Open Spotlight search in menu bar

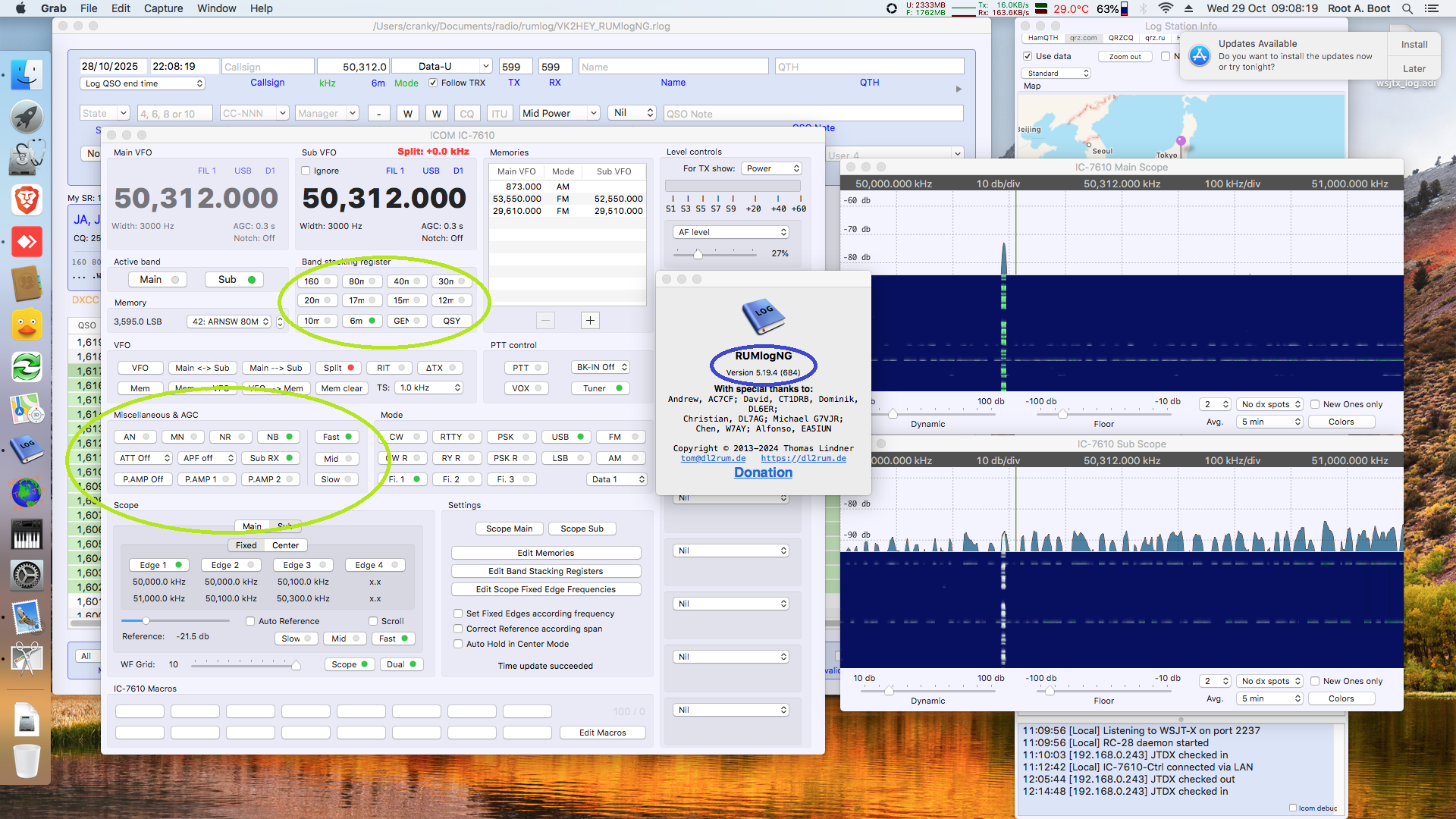click(1407, 8)
